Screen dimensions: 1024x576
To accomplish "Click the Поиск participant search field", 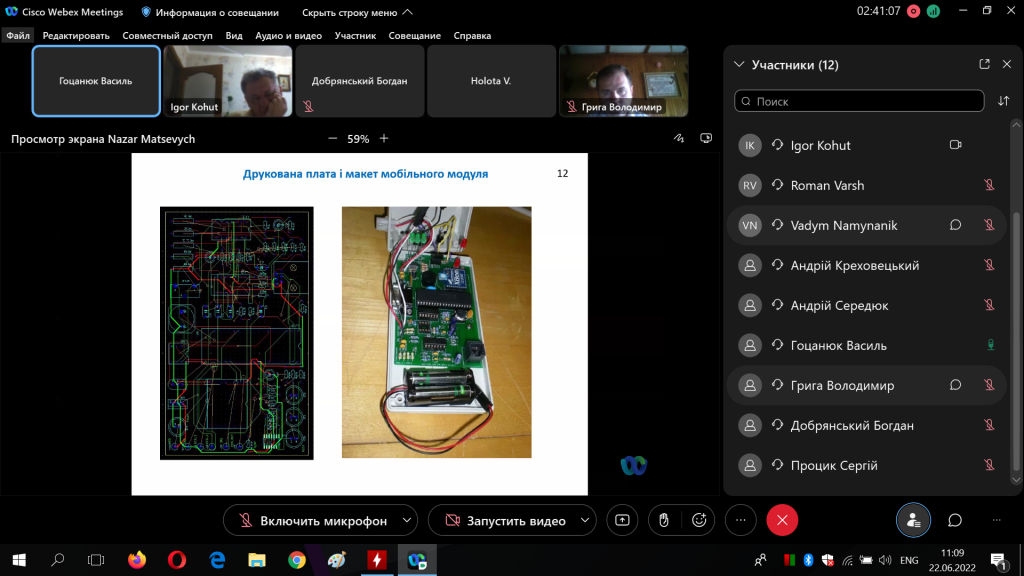I will (x=860, y=101).
